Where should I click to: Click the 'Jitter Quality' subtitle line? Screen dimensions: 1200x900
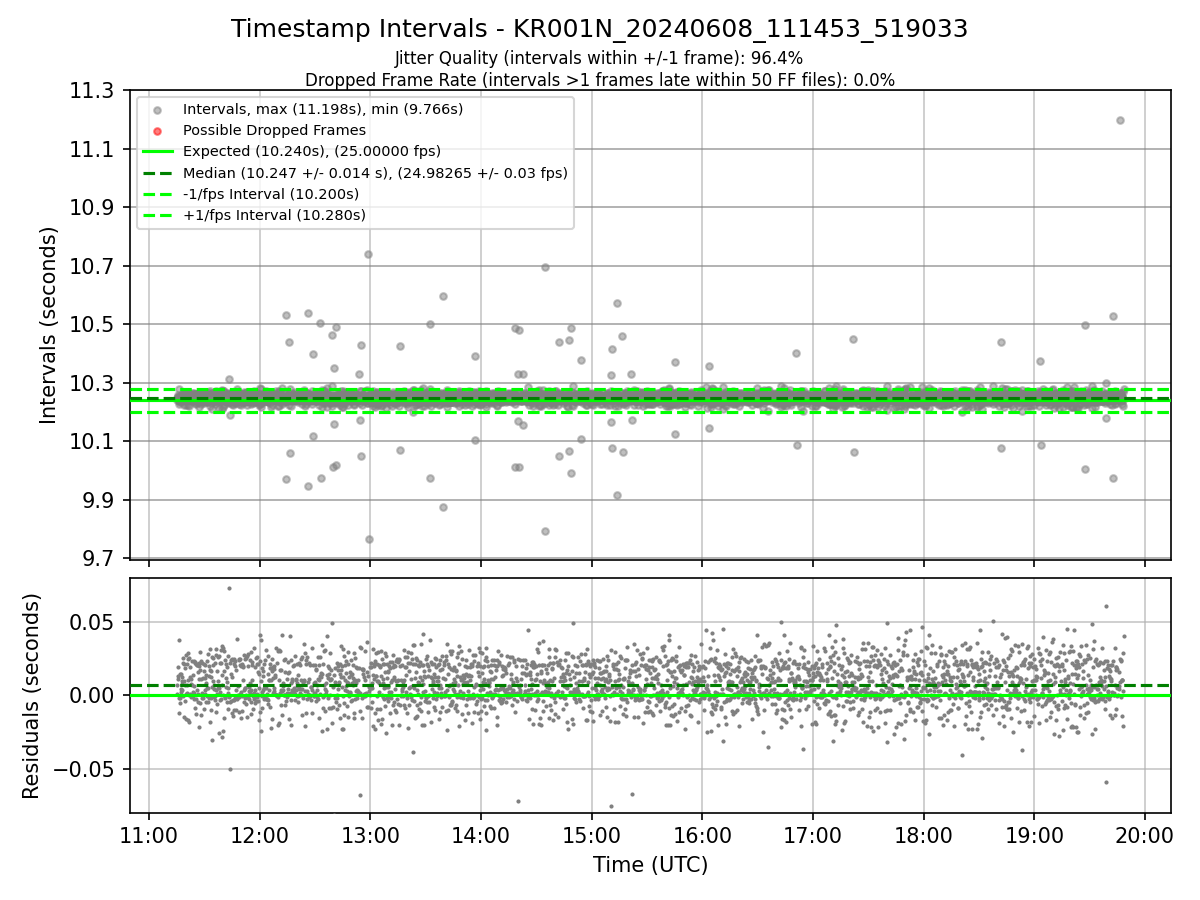click(x=599, y=58)
